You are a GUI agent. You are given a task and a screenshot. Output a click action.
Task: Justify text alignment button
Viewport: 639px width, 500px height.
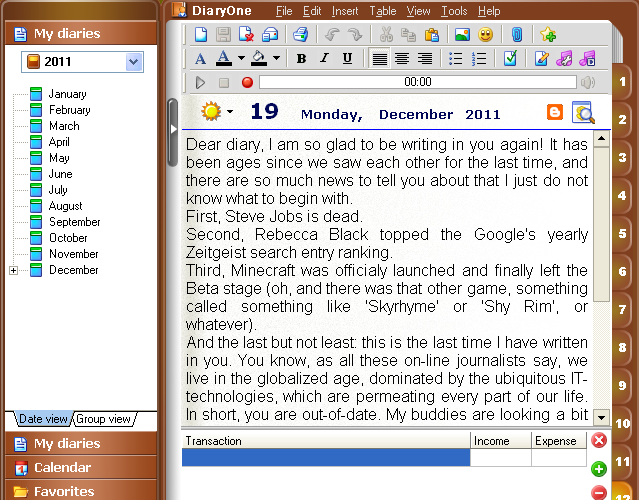pos(379,59)
